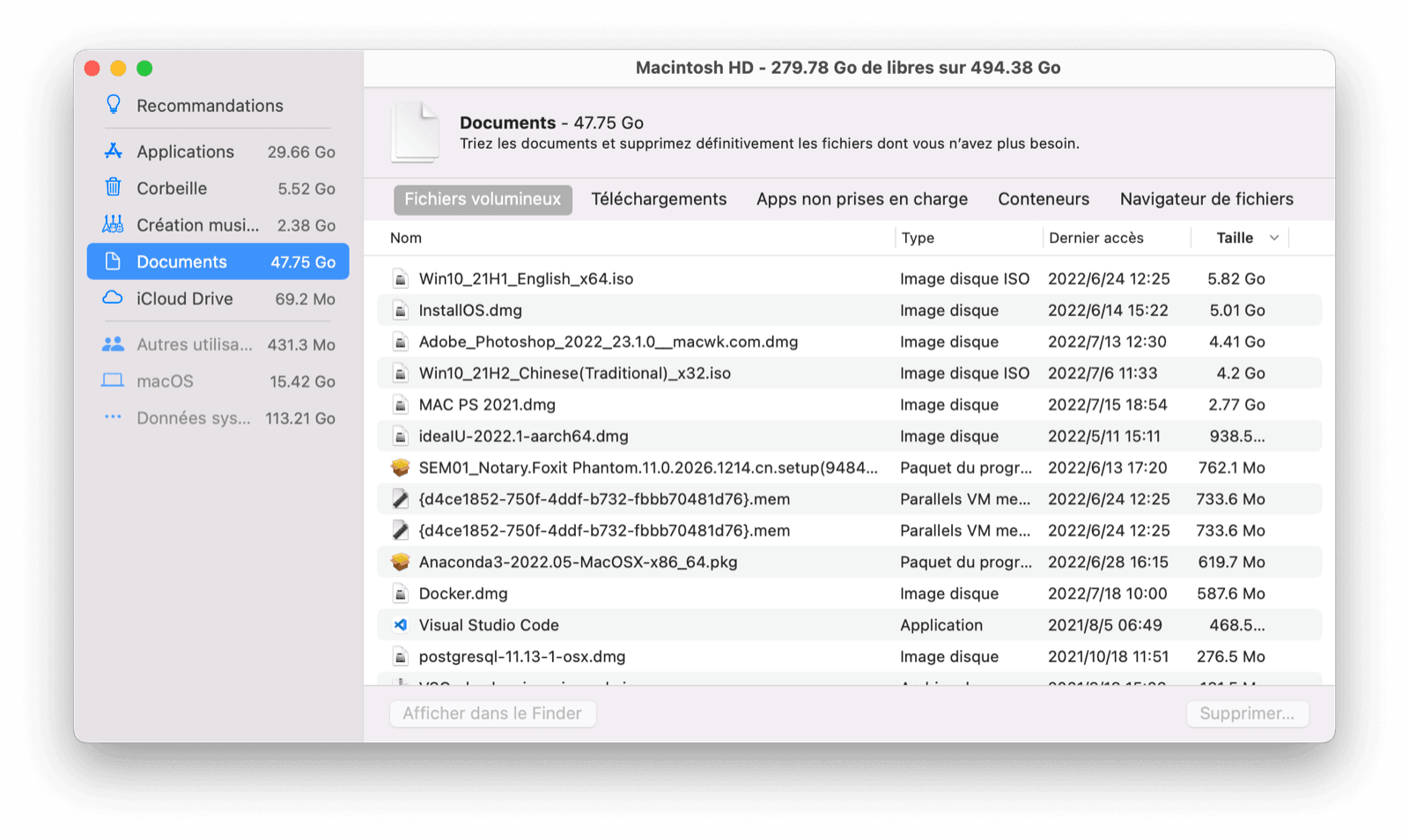Click the Recommandations lightbulb icon
Screen dimensions: 1409x840
coord(114,105)
